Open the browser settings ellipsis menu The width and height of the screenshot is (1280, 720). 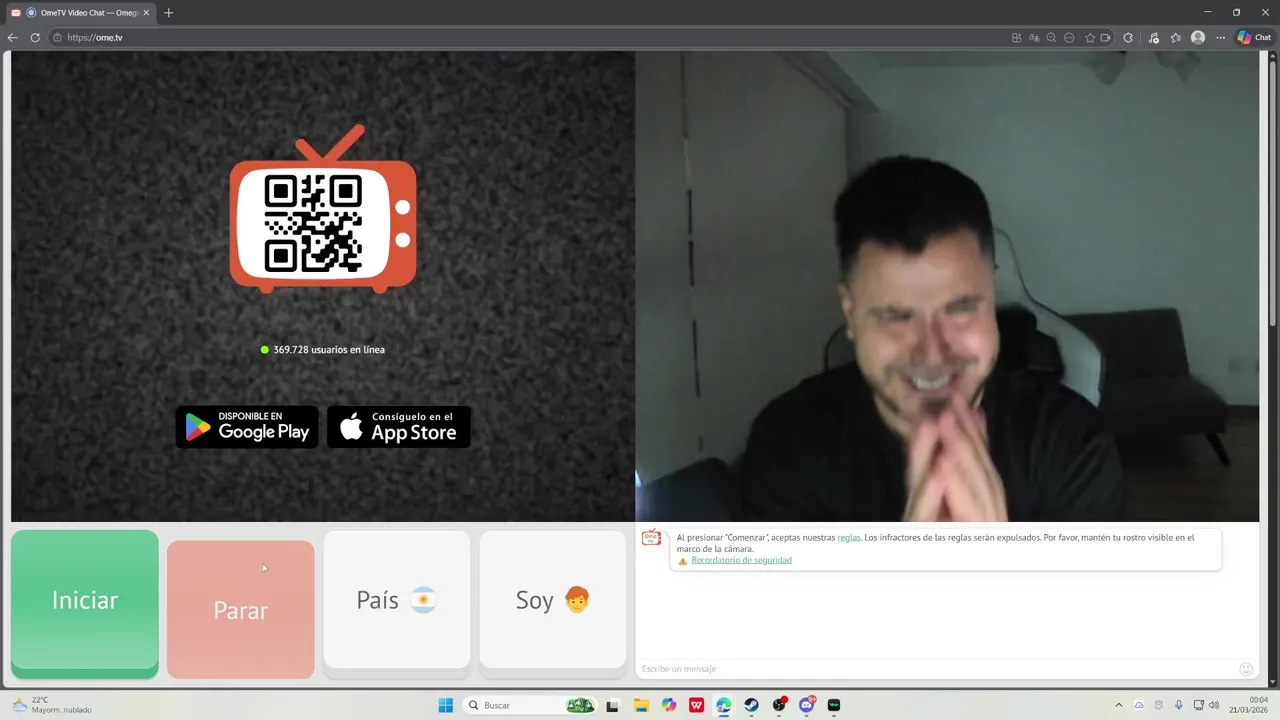[x=1221, y=38]
